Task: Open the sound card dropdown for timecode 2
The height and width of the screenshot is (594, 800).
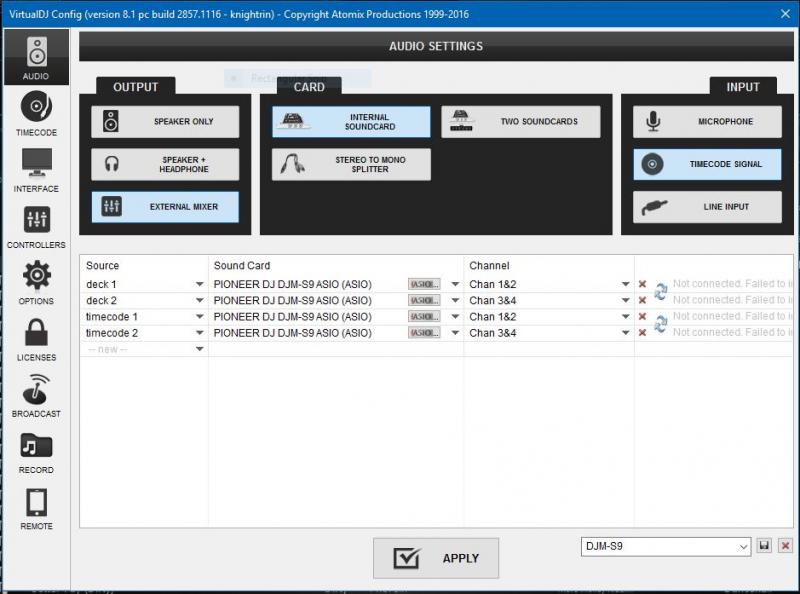Action: [455, 333]
